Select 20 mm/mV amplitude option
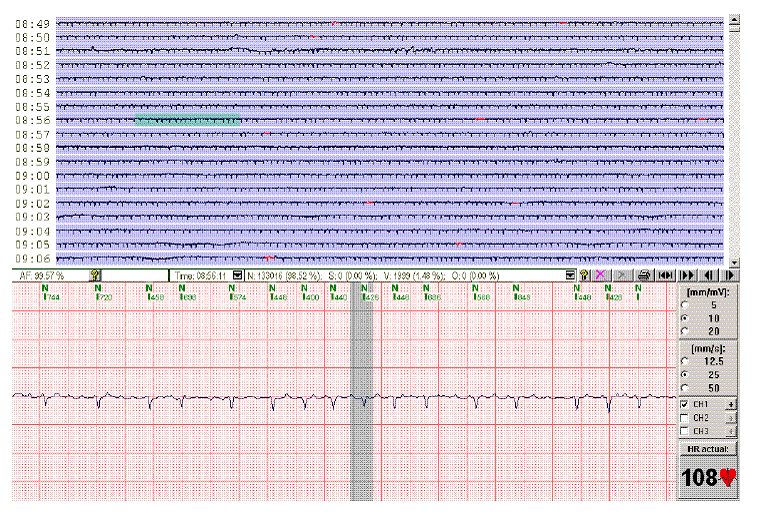This screenshot has width=763, height=523. 684,330
